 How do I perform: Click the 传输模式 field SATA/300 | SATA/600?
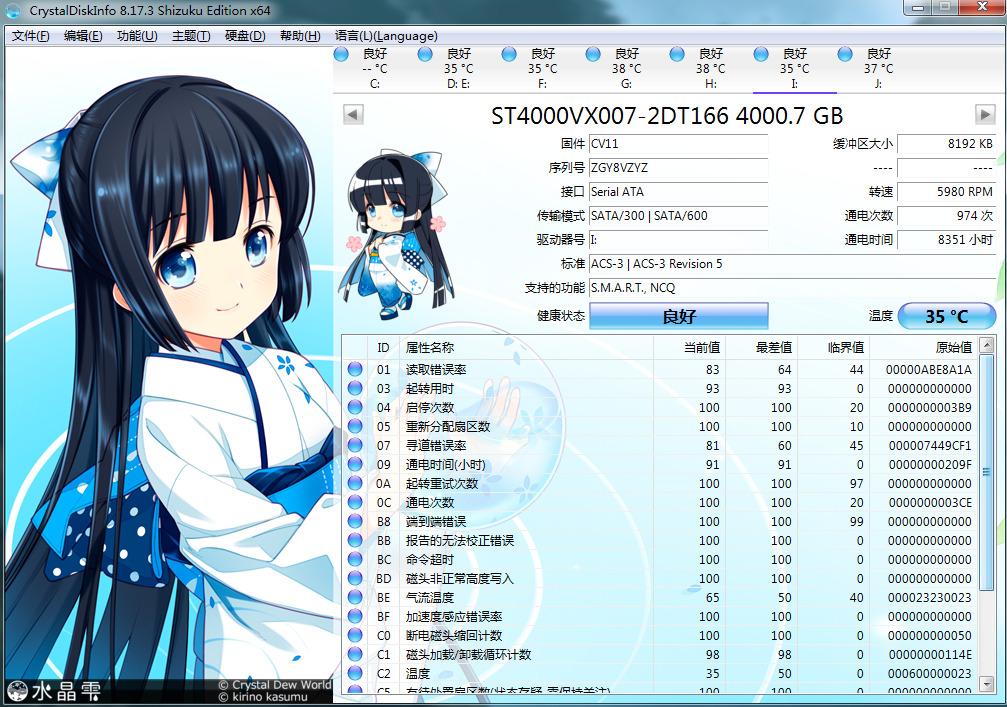coord(678,216)
